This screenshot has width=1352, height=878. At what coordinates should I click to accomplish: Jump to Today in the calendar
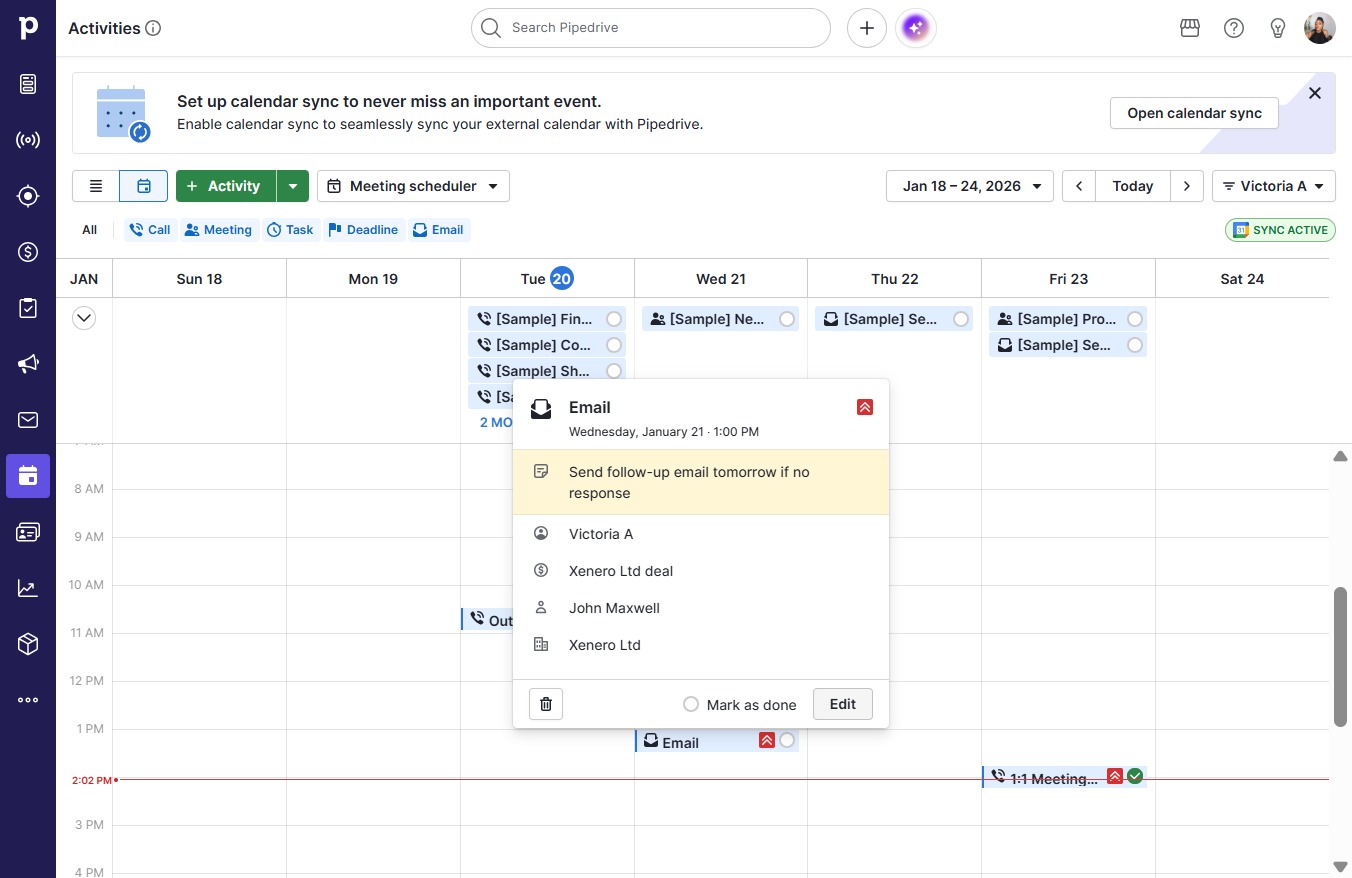click(1133, 186)
